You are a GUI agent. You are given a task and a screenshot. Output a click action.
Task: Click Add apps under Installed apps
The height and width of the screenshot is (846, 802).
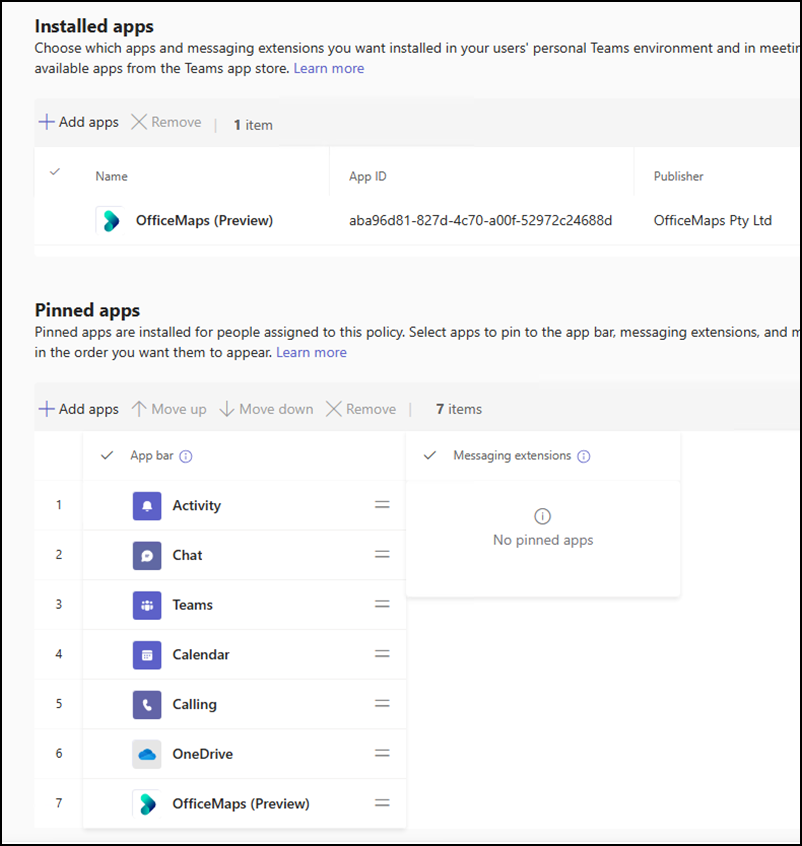point(79,122)
